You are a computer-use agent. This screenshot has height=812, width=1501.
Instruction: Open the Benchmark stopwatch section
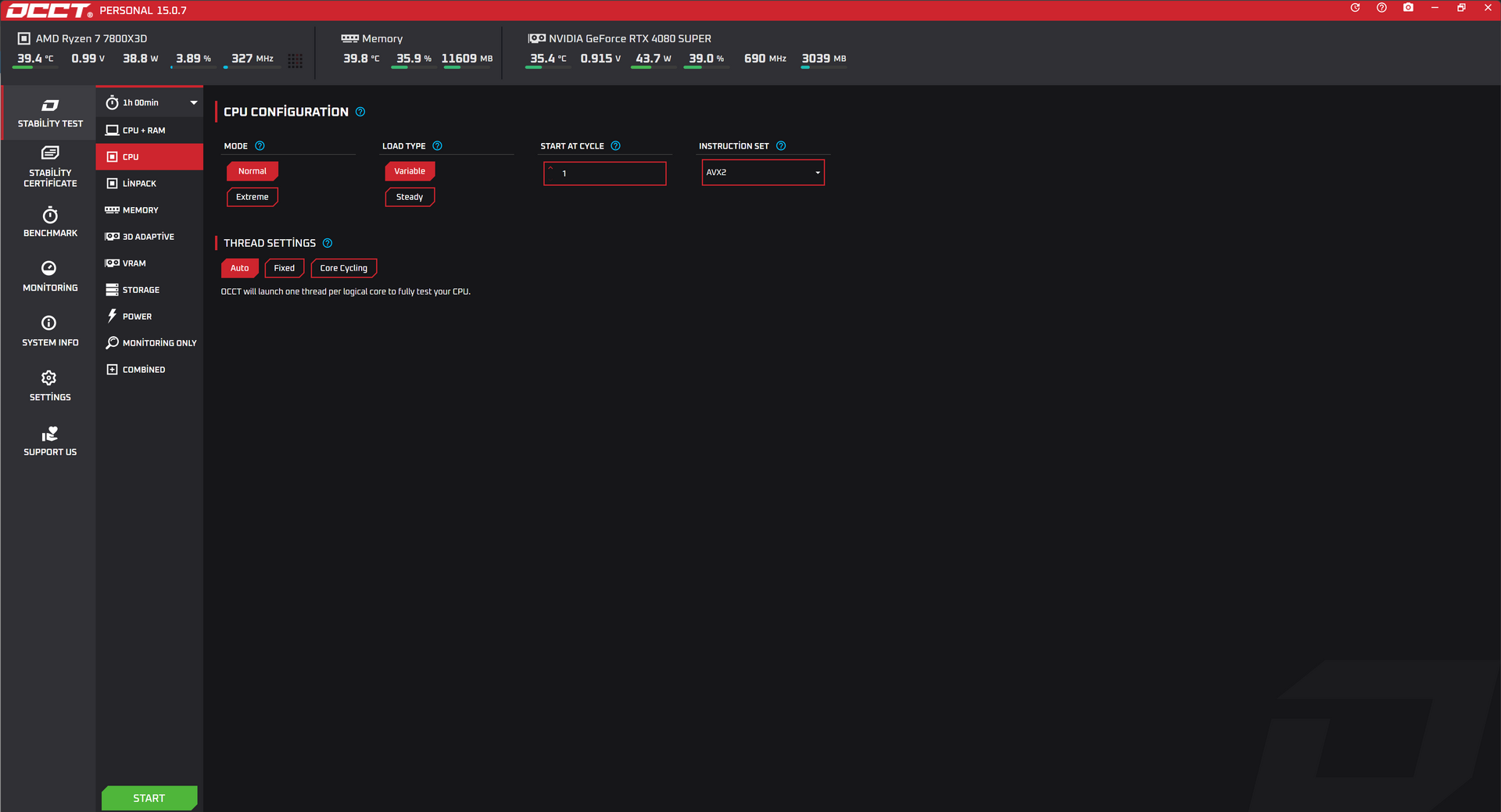coord(50,222)
